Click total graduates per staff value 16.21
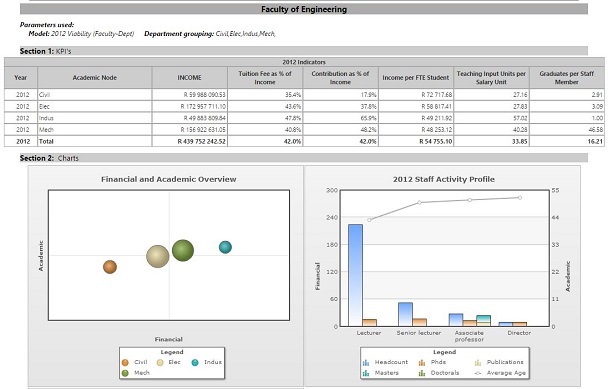 (596, 142)
